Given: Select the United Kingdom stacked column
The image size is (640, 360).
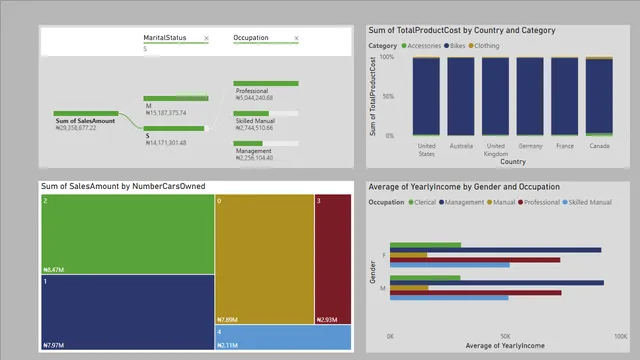Looking at the screenshot, I should [496, 96].
